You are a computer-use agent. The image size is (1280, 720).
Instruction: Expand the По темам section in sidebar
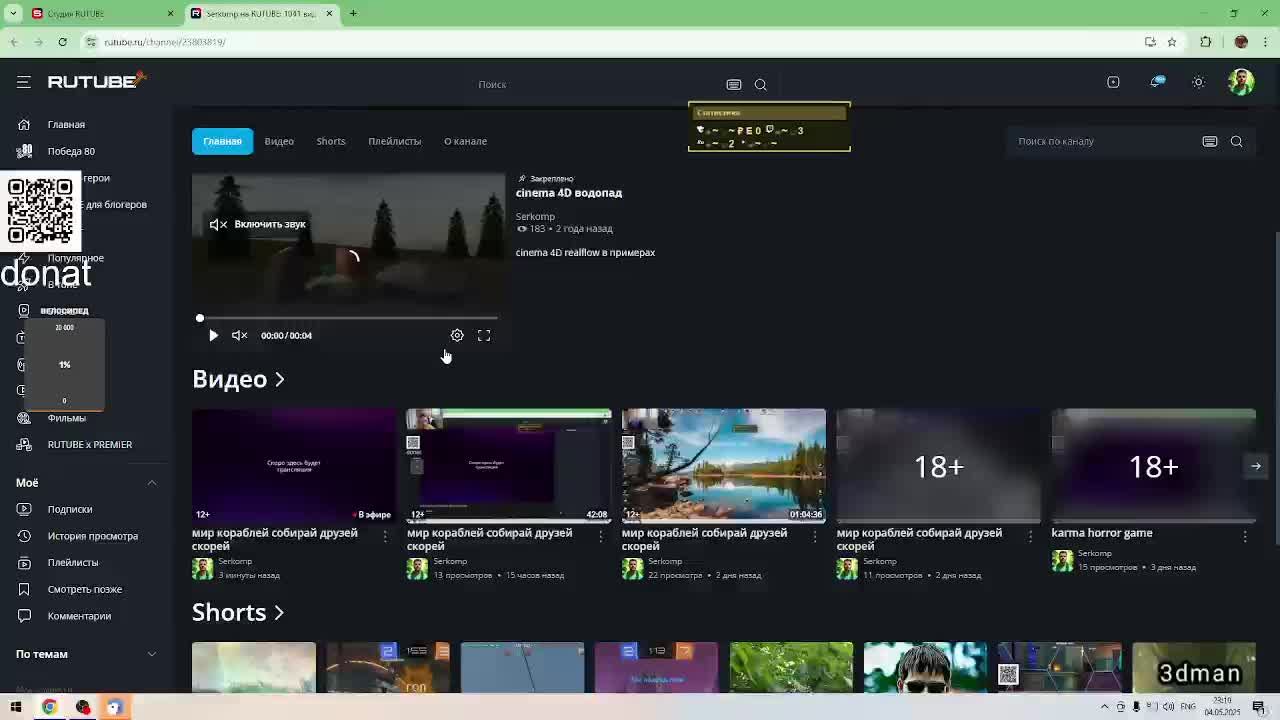(152, 654)
